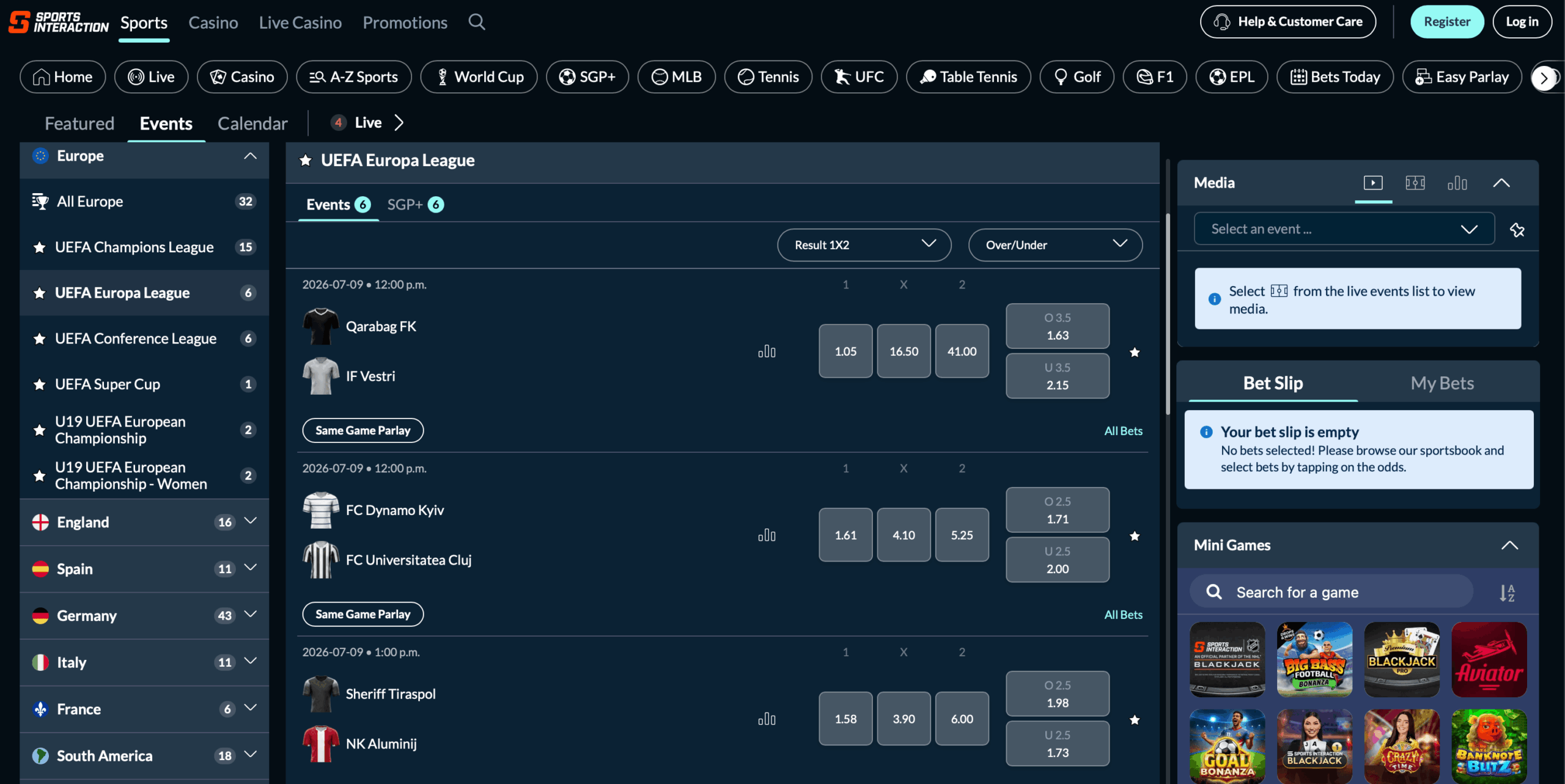Viewport: 1565px width, 784px height.
Task: Open the MLB shortcut pill
Action: click(x=677, y=77)
